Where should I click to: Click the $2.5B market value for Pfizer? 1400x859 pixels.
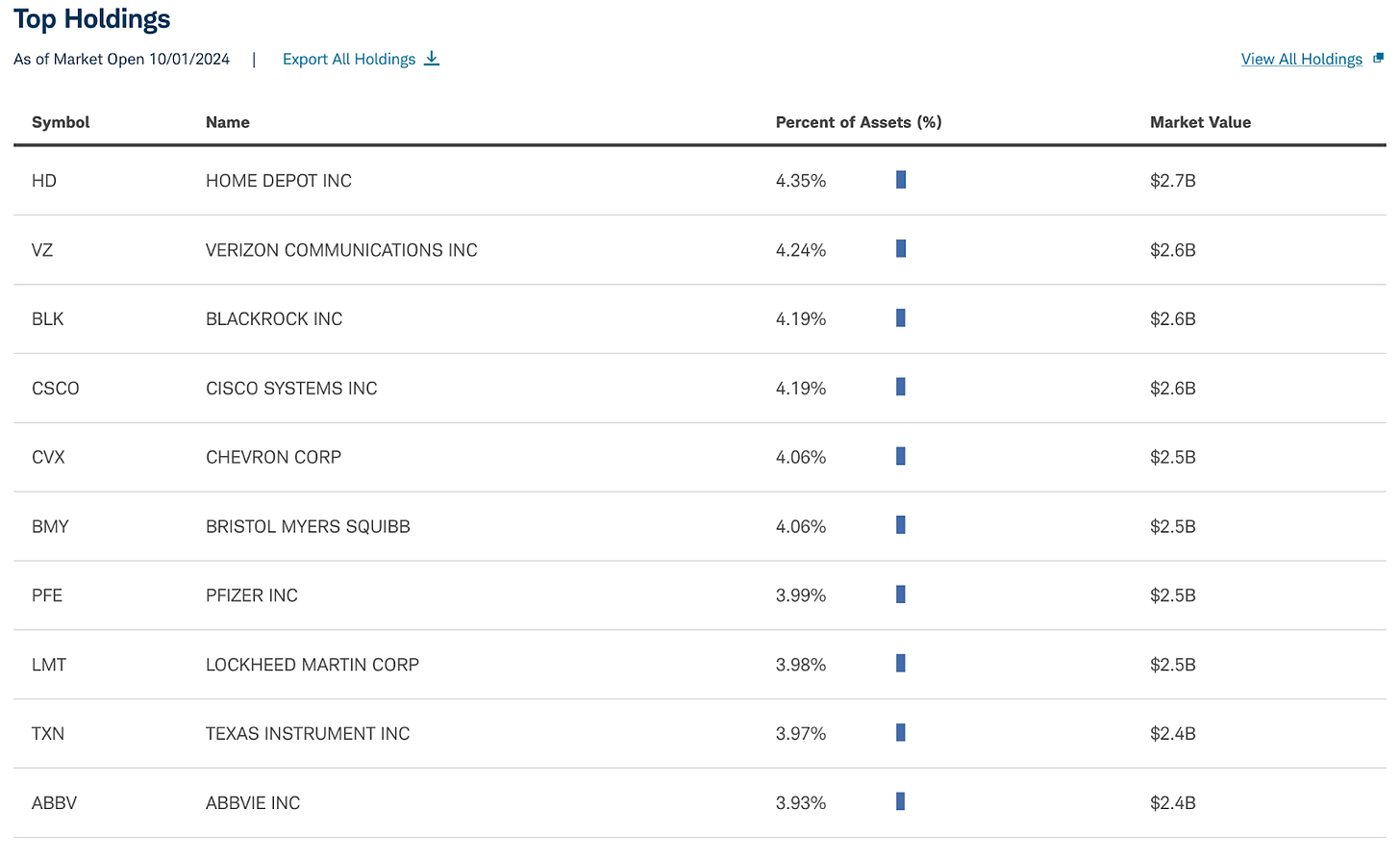1173,595
